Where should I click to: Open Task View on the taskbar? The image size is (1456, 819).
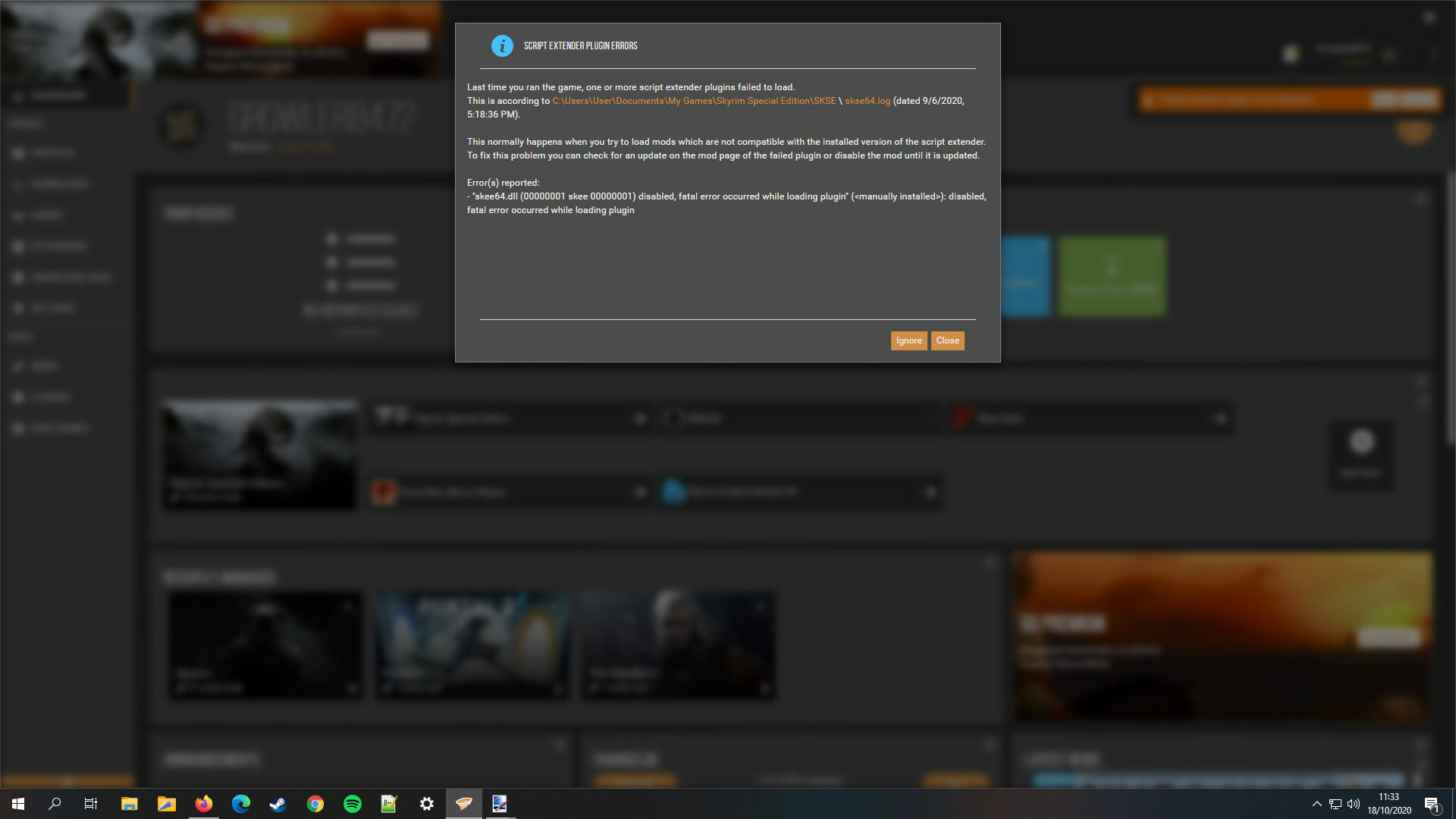point(91,804)
